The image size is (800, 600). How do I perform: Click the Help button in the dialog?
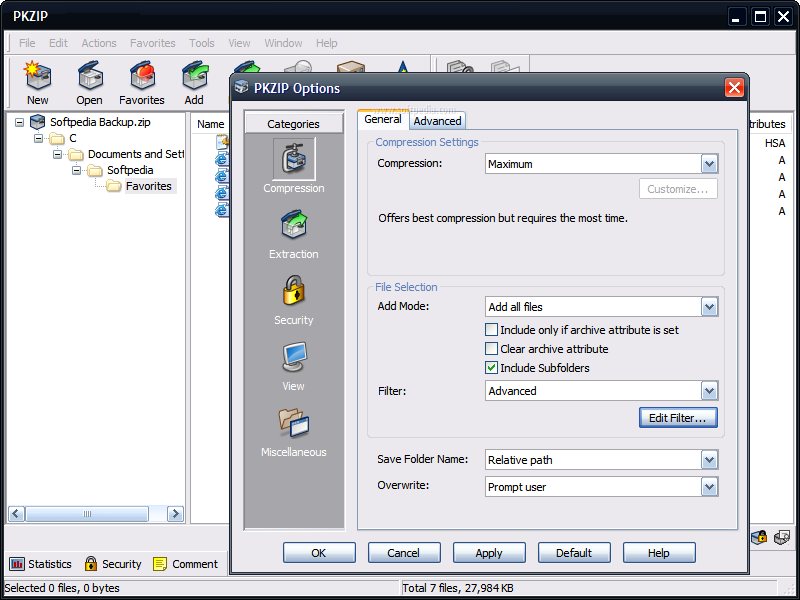click(659, 553)
